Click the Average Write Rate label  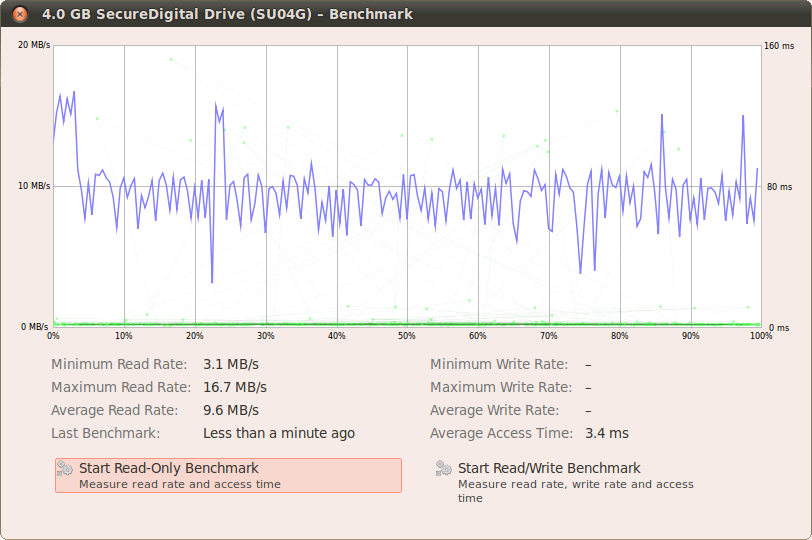[x=495, y=410]
